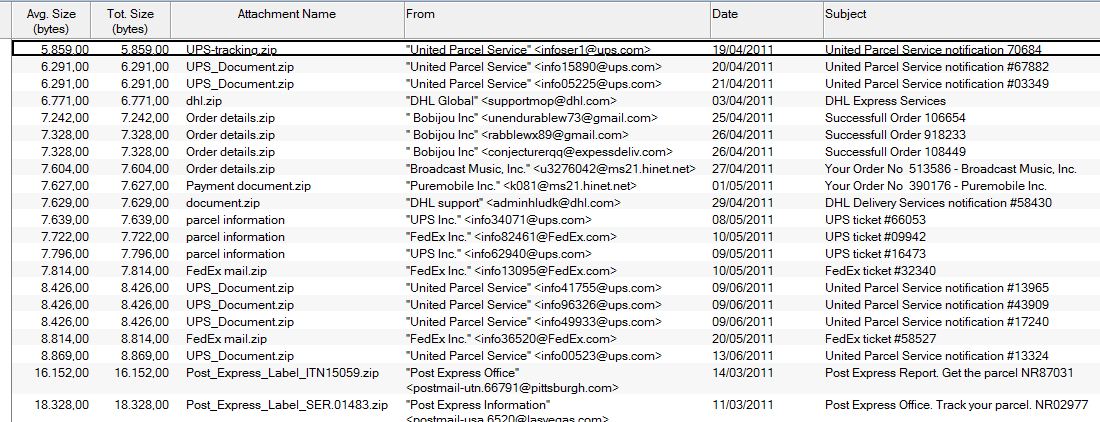This screenshot has width=1100, height=422.
Task: Click subject FedEx ticket #32340
Action: [x=880, y=271]
